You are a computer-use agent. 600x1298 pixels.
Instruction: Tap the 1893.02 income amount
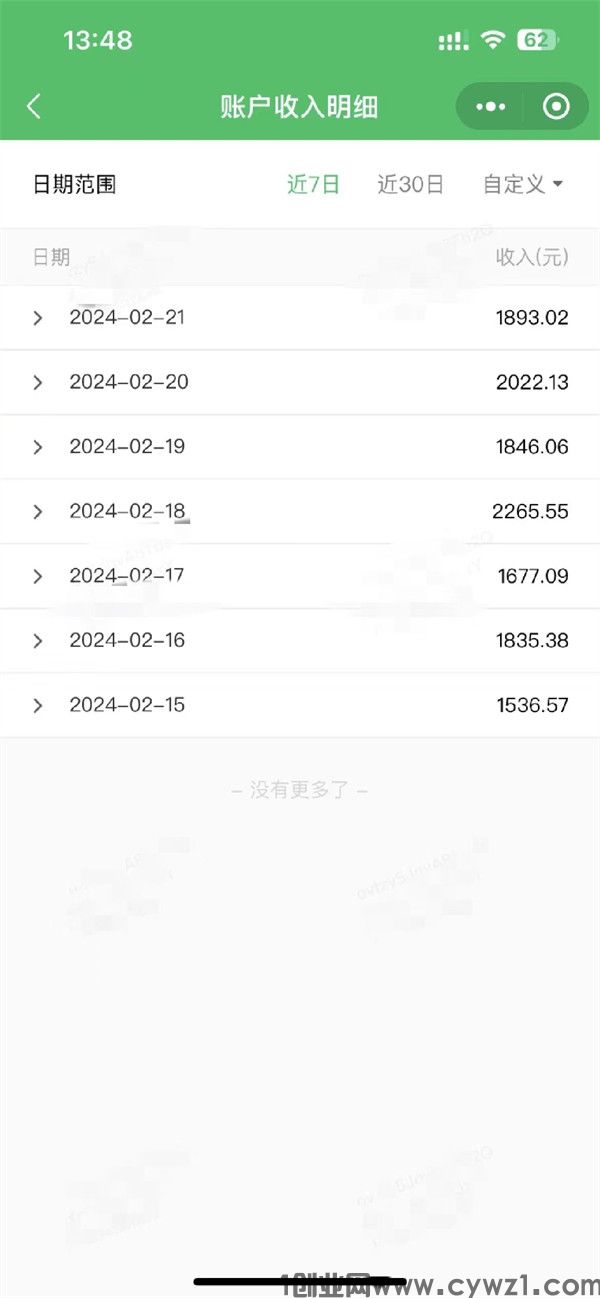[532, 318]
